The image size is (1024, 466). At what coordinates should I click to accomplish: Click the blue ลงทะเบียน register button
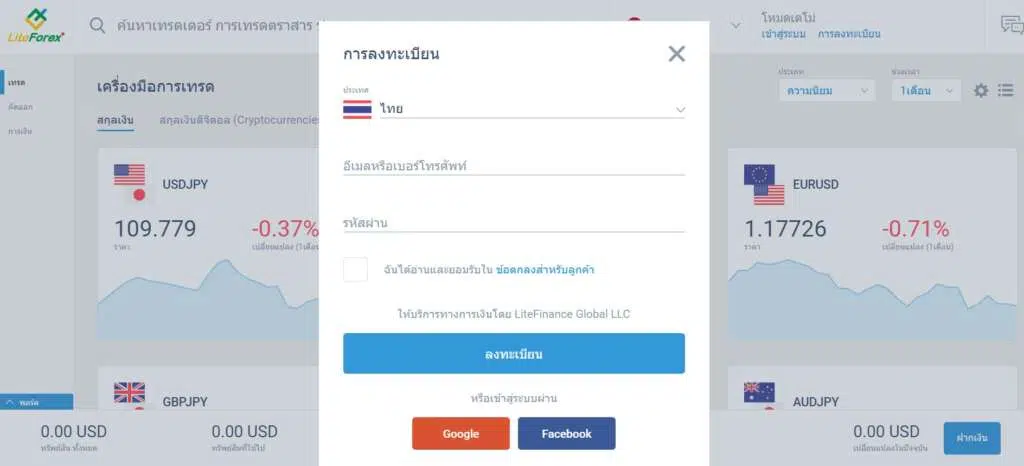click(x=513, y=354)
